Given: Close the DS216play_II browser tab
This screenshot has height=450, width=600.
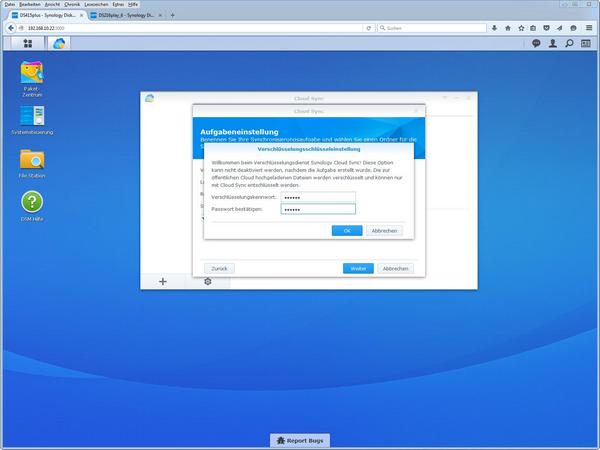Looking at the screenshot, I should [160, 15].
